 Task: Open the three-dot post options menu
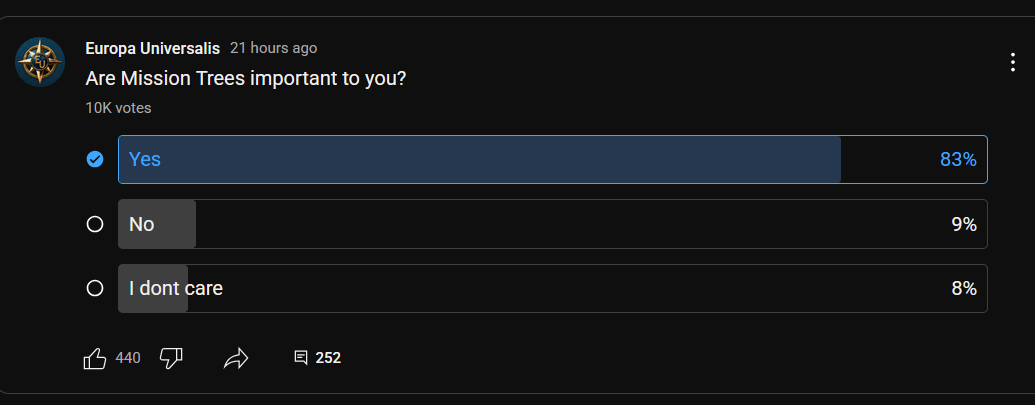coord(1013,62)
